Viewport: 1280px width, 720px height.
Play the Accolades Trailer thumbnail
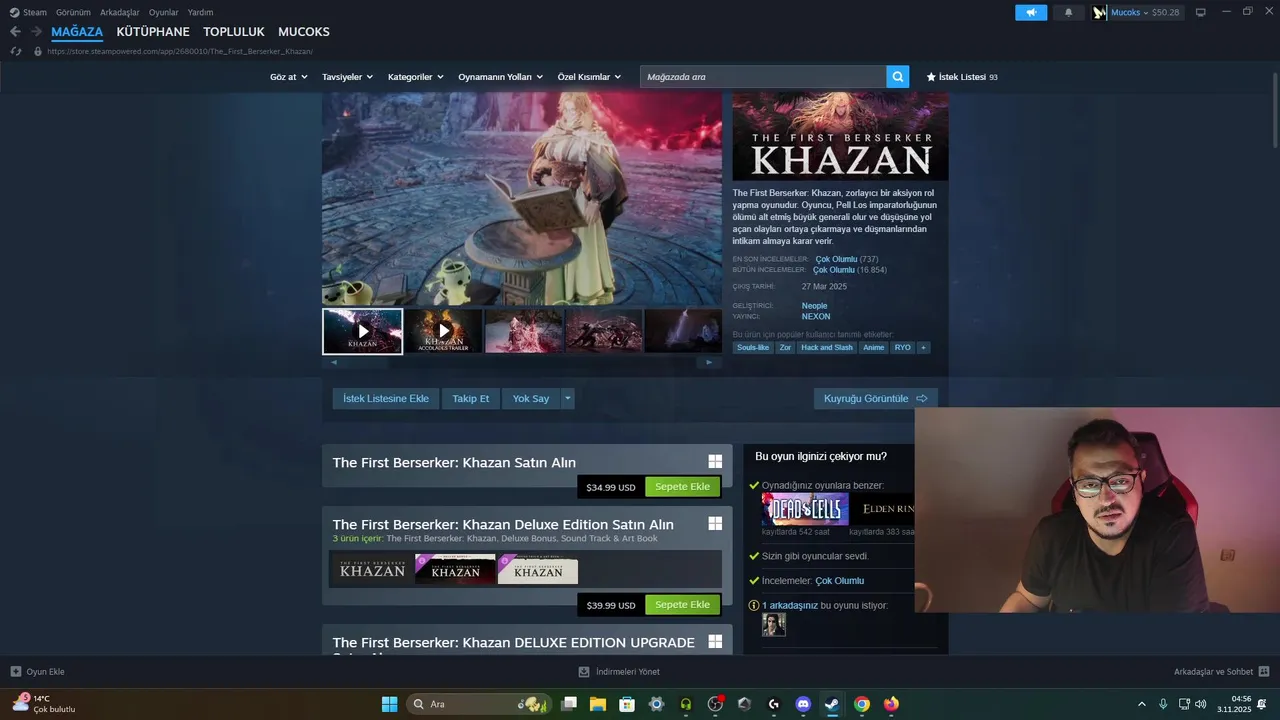(x=444, y=331)
